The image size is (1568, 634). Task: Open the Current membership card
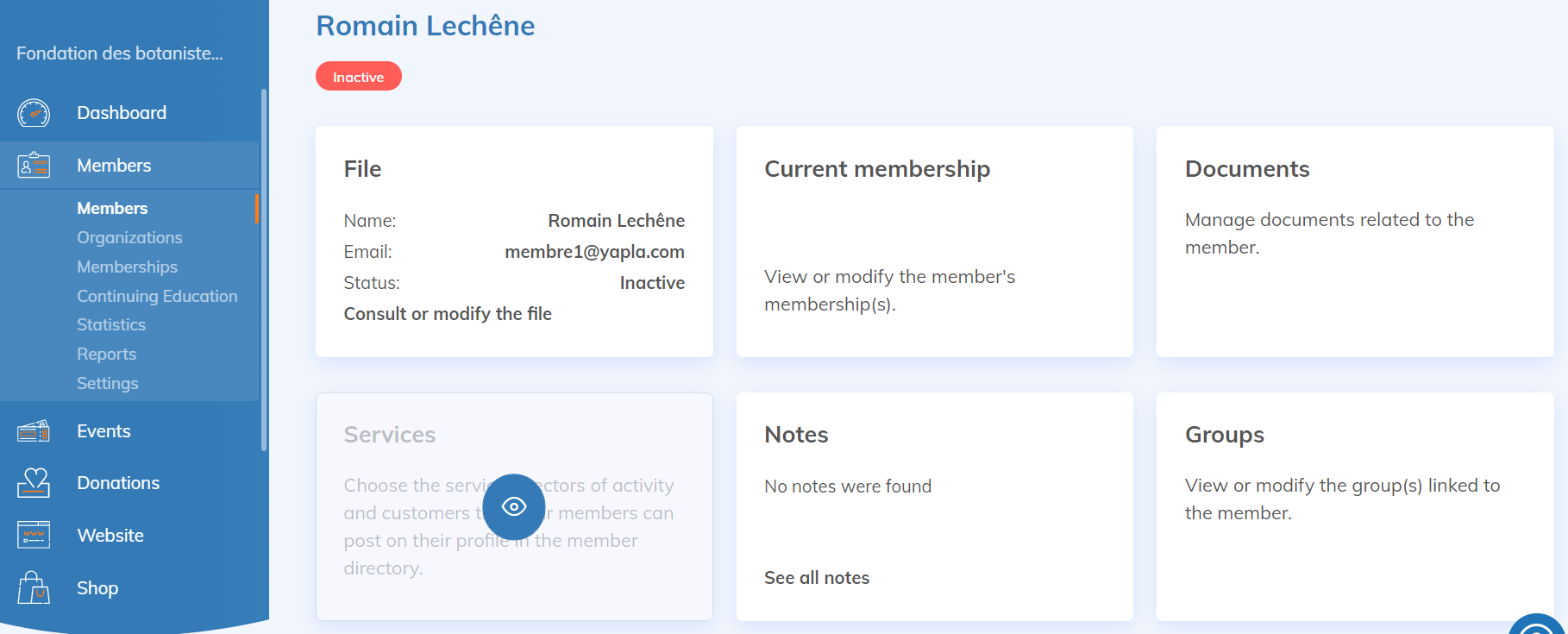(x=934, y=242)
